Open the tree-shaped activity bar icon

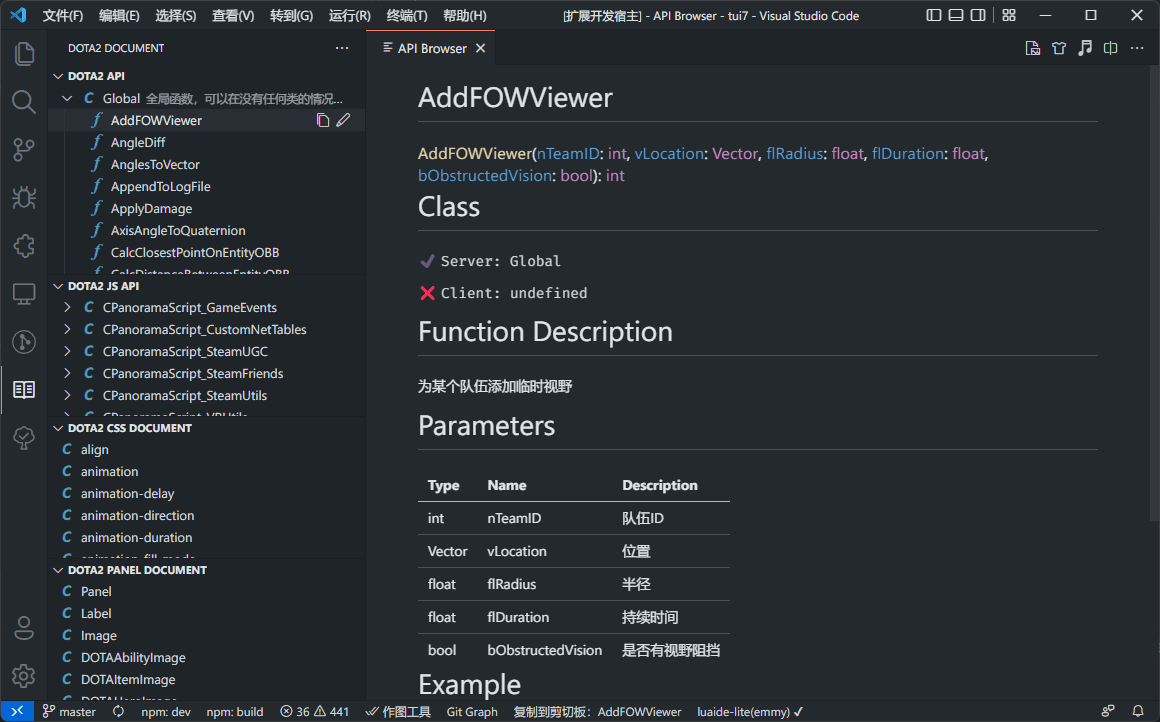click(x=24, y=438)
